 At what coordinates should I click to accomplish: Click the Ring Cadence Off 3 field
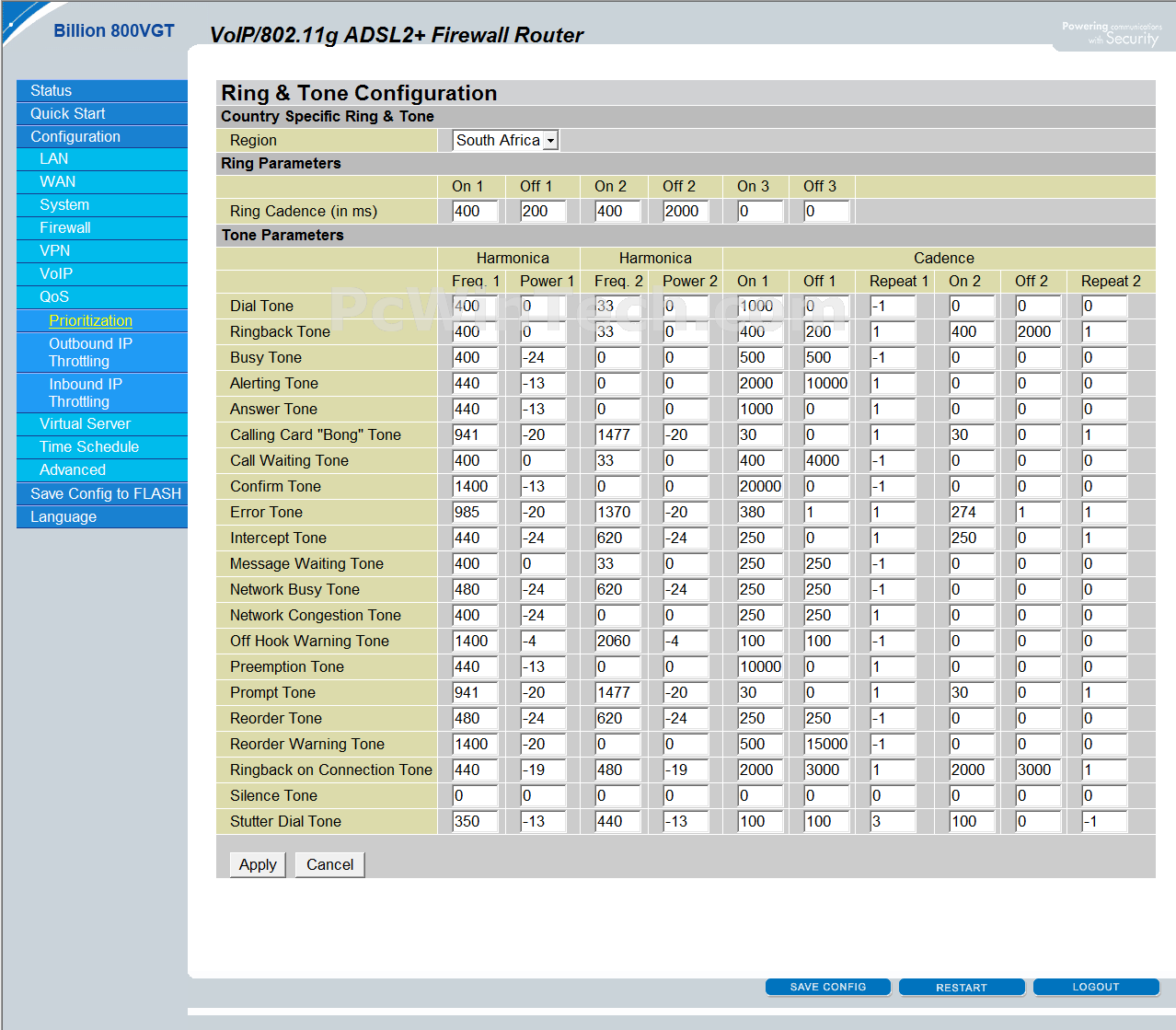pos(826,211)
